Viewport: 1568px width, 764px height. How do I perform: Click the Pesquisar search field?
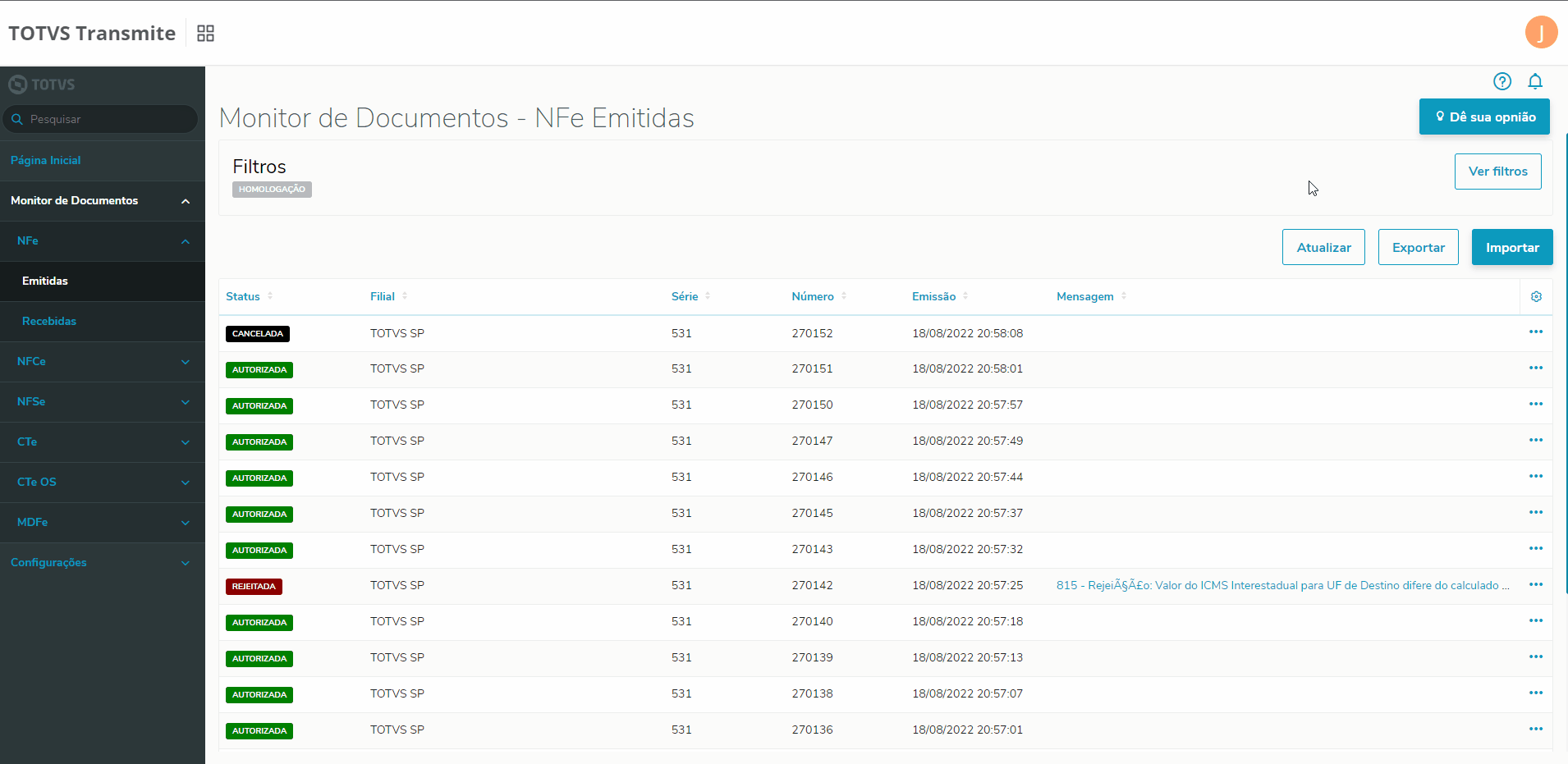pyautogui.click(x=107, y=120)
